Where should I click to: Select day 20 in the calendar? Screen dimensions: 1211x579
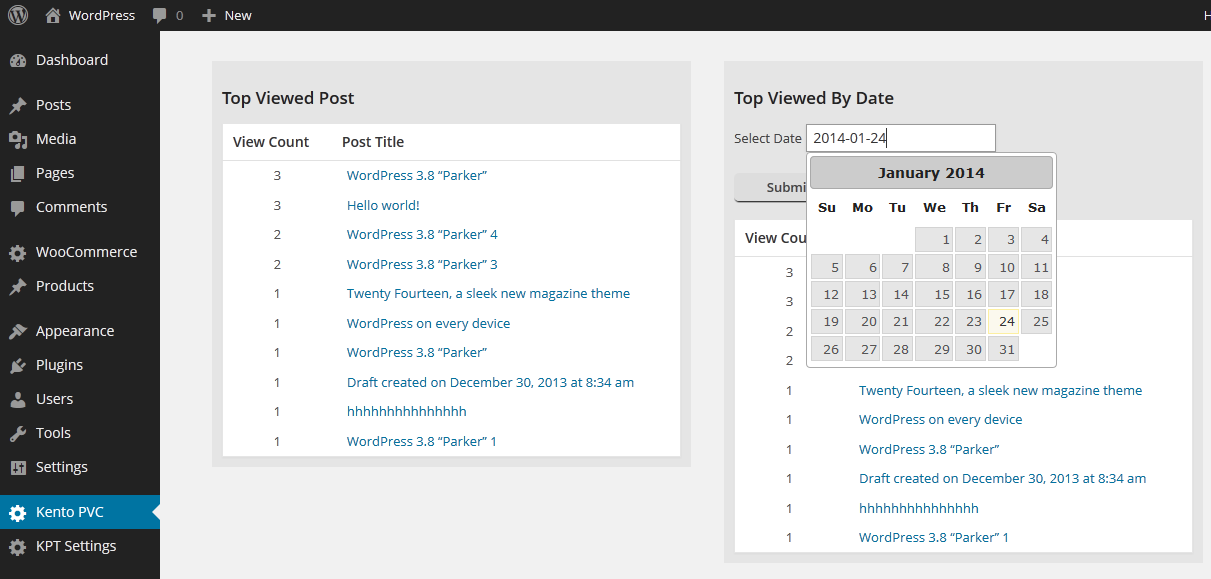(x=862, y=322)
